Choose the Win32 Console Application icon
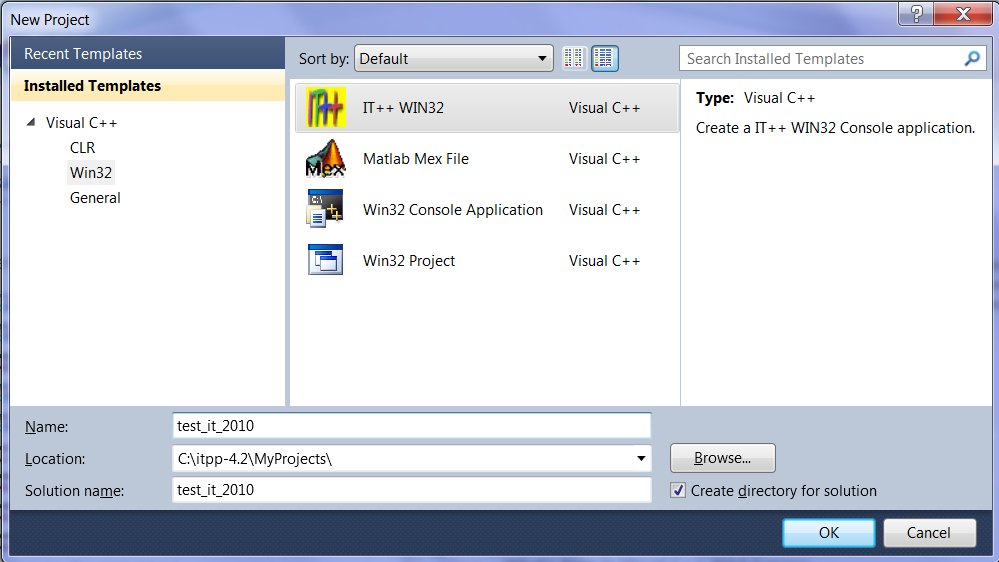Viewport: 999px width, 562px height. click(326, 208)
